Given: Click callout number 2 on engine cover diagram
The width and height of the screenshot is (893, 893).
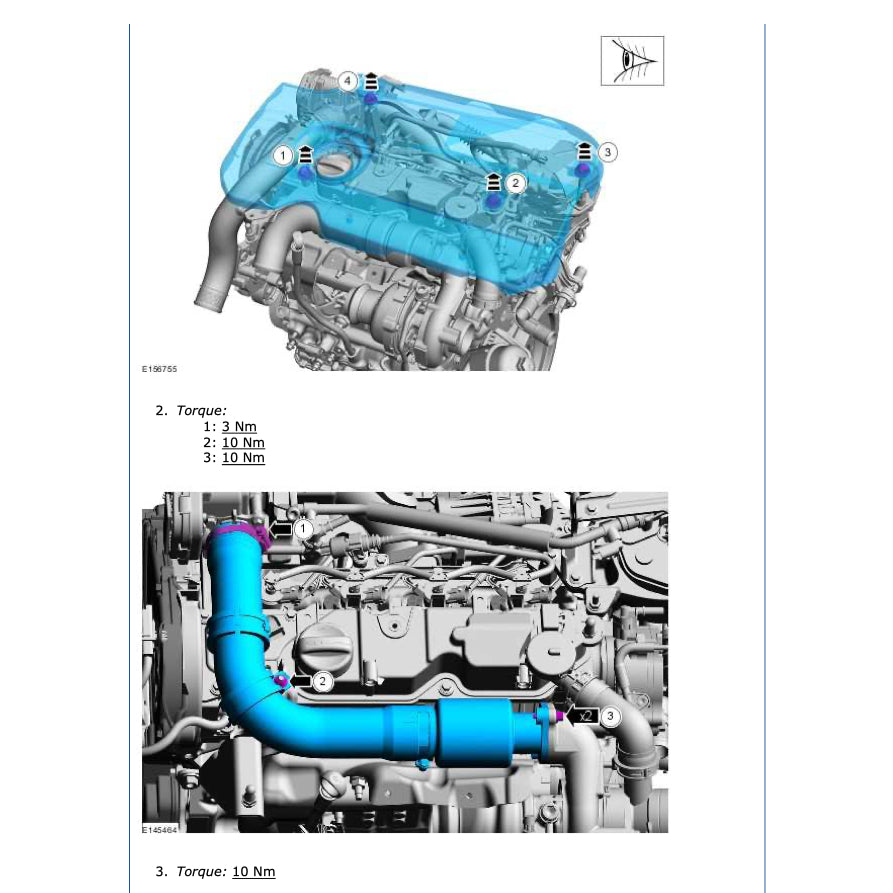Looking at the screenshot, I should click(x=515, y=183).
